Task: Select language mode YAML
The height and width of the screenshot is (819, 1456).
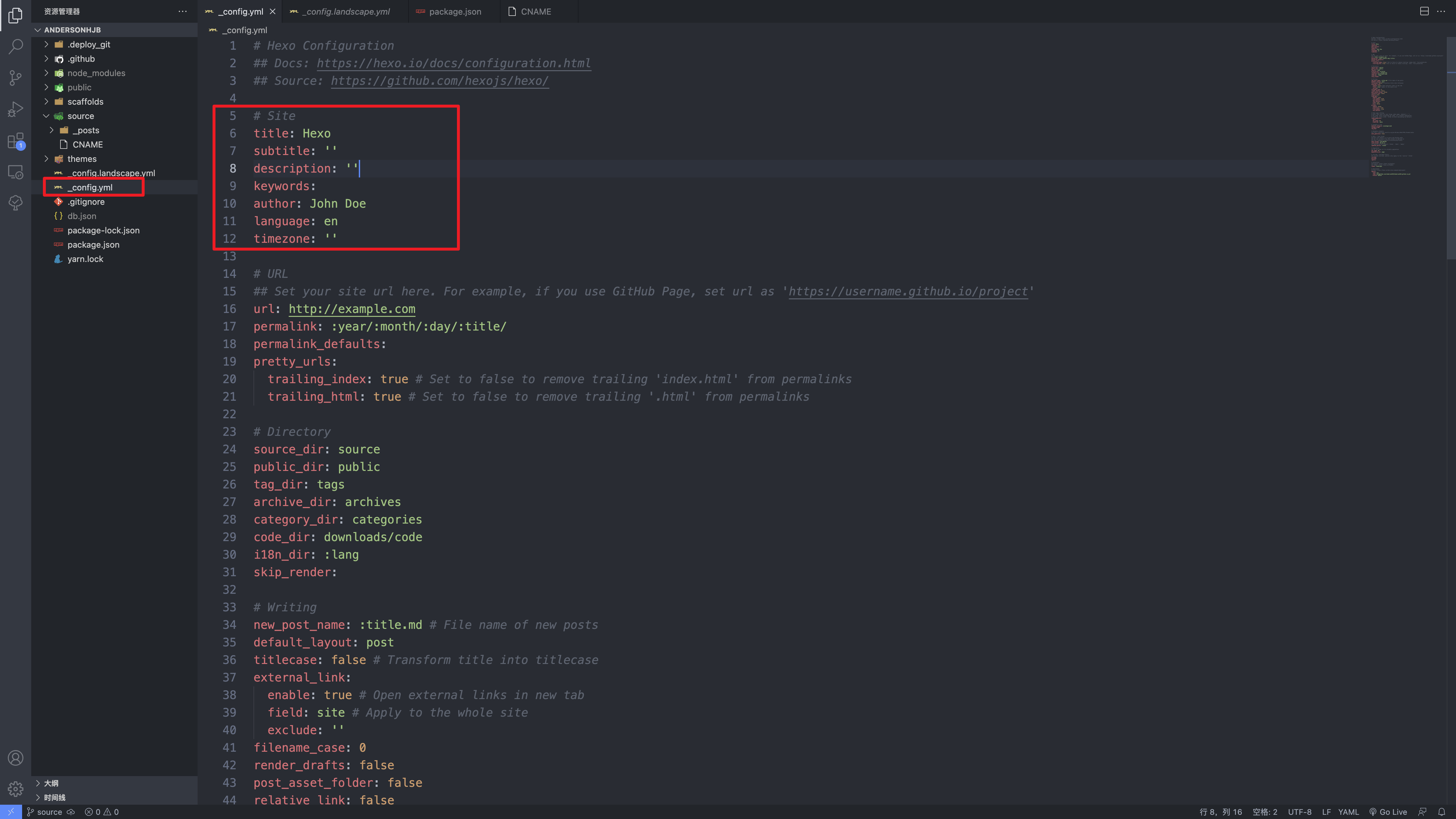Action: point(1348,812)
